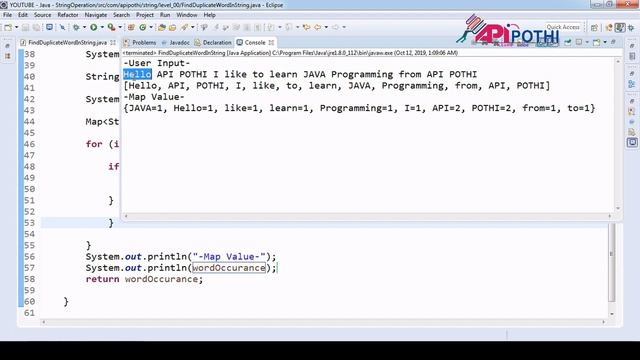
Task: Click the Package Explorer icon in left sidebar
Action: coord(8,56)
